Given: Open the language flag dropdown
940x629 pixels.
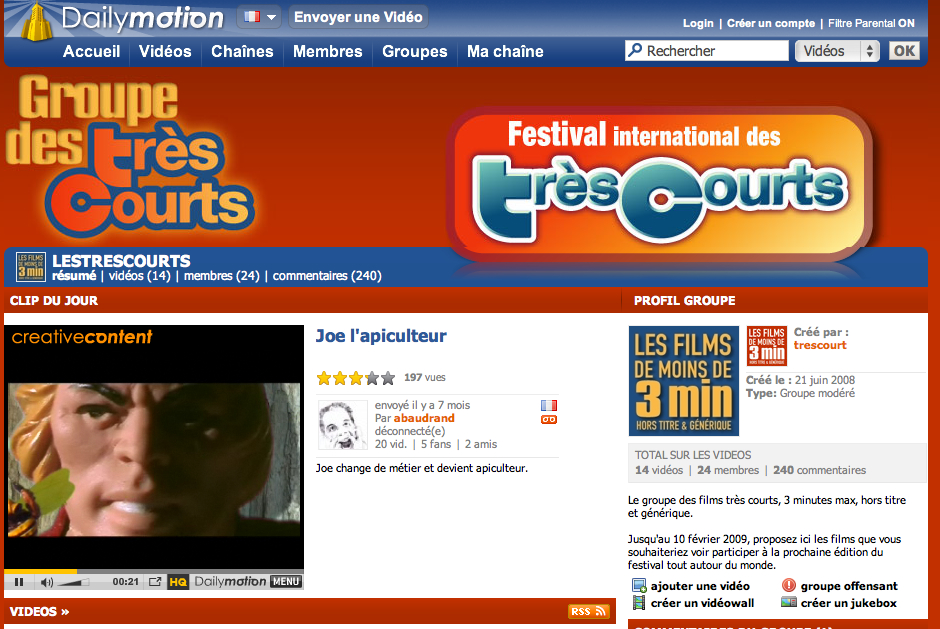Looking at the screenshot, I should 259,17.
